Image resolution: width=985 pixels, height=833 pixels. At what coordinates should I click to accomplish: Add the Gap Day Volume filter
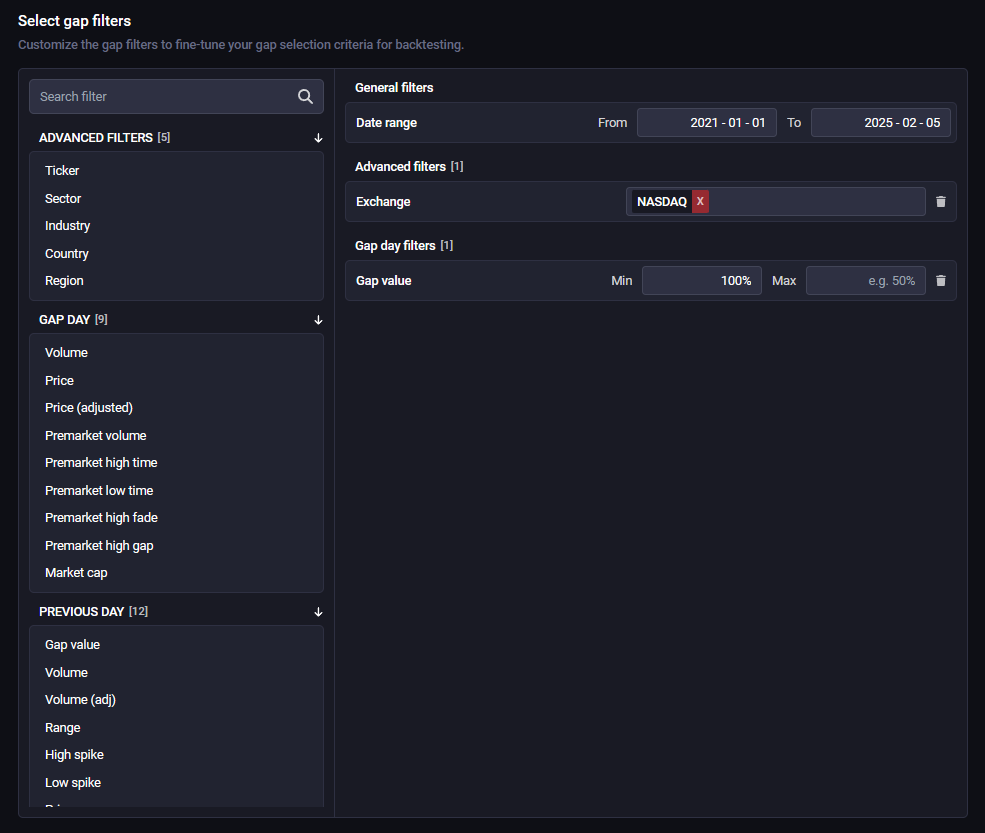[x=66, y=353]
